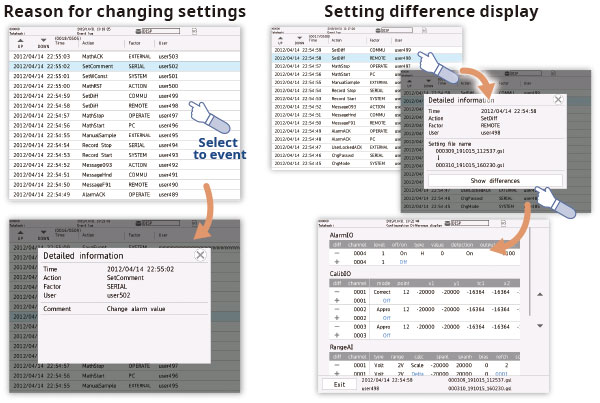Screen dimensions: 600x403
Task: Close the SetComment detailed information dialog
Action: [x=200, y=256]
